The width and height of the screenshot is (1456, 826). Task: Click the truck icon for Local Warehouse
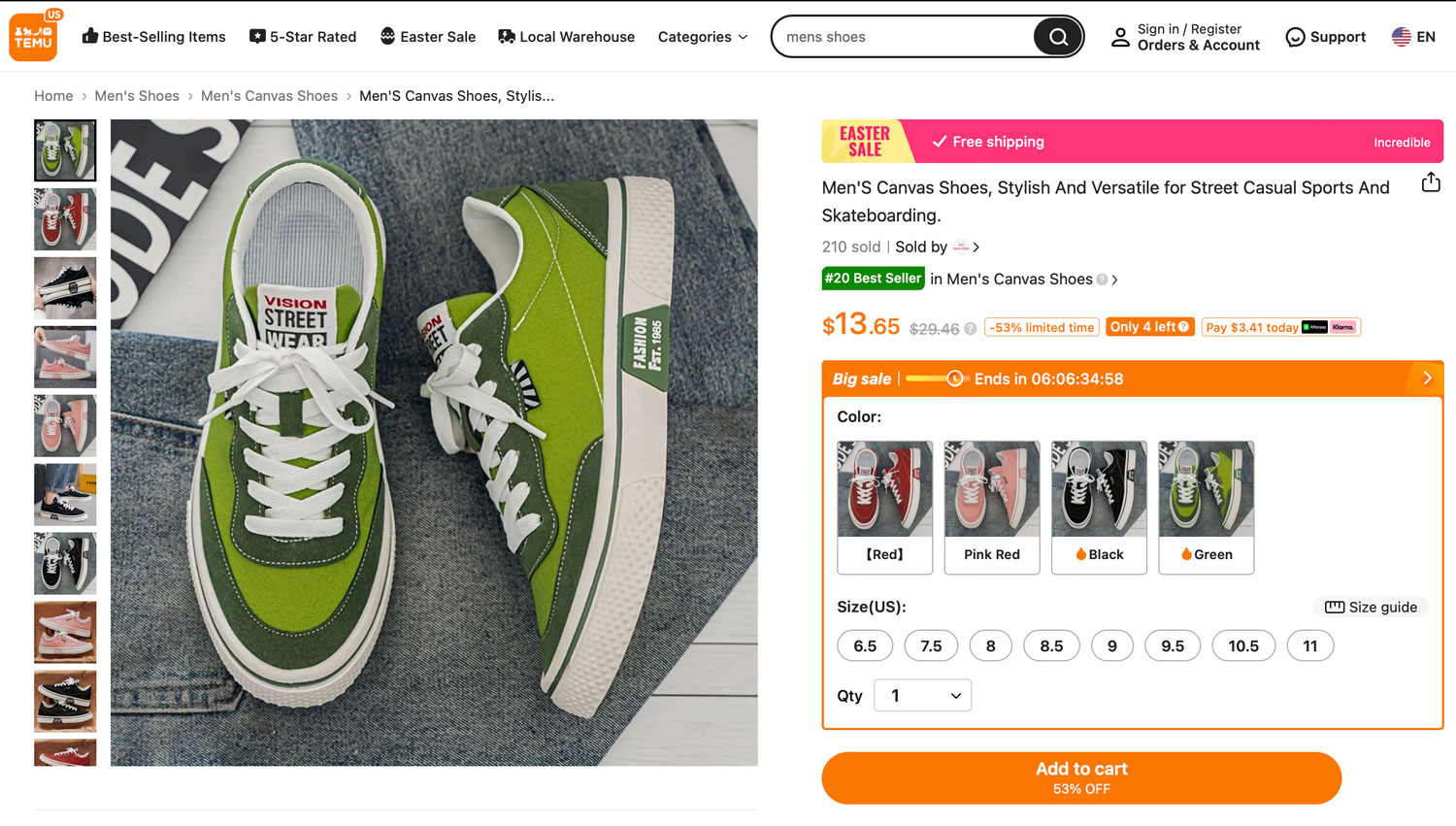pos(507,36)
